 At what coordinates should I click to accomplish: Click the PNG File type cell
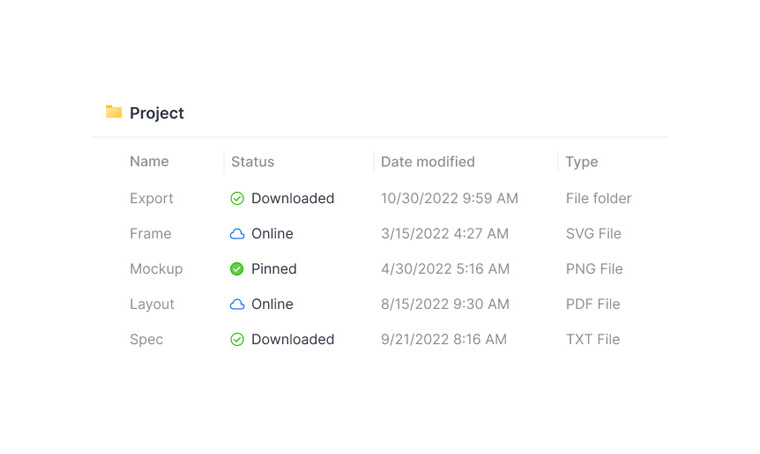(x=594, y=269)
